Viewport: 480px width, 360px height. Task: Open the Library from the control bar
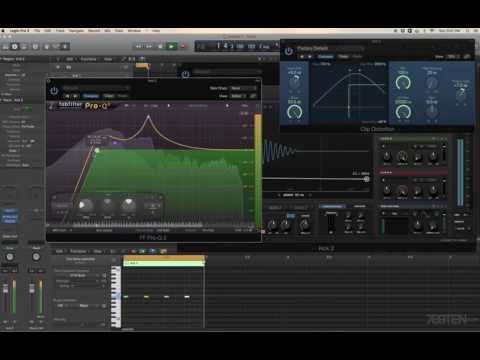(x=6, y=46)
